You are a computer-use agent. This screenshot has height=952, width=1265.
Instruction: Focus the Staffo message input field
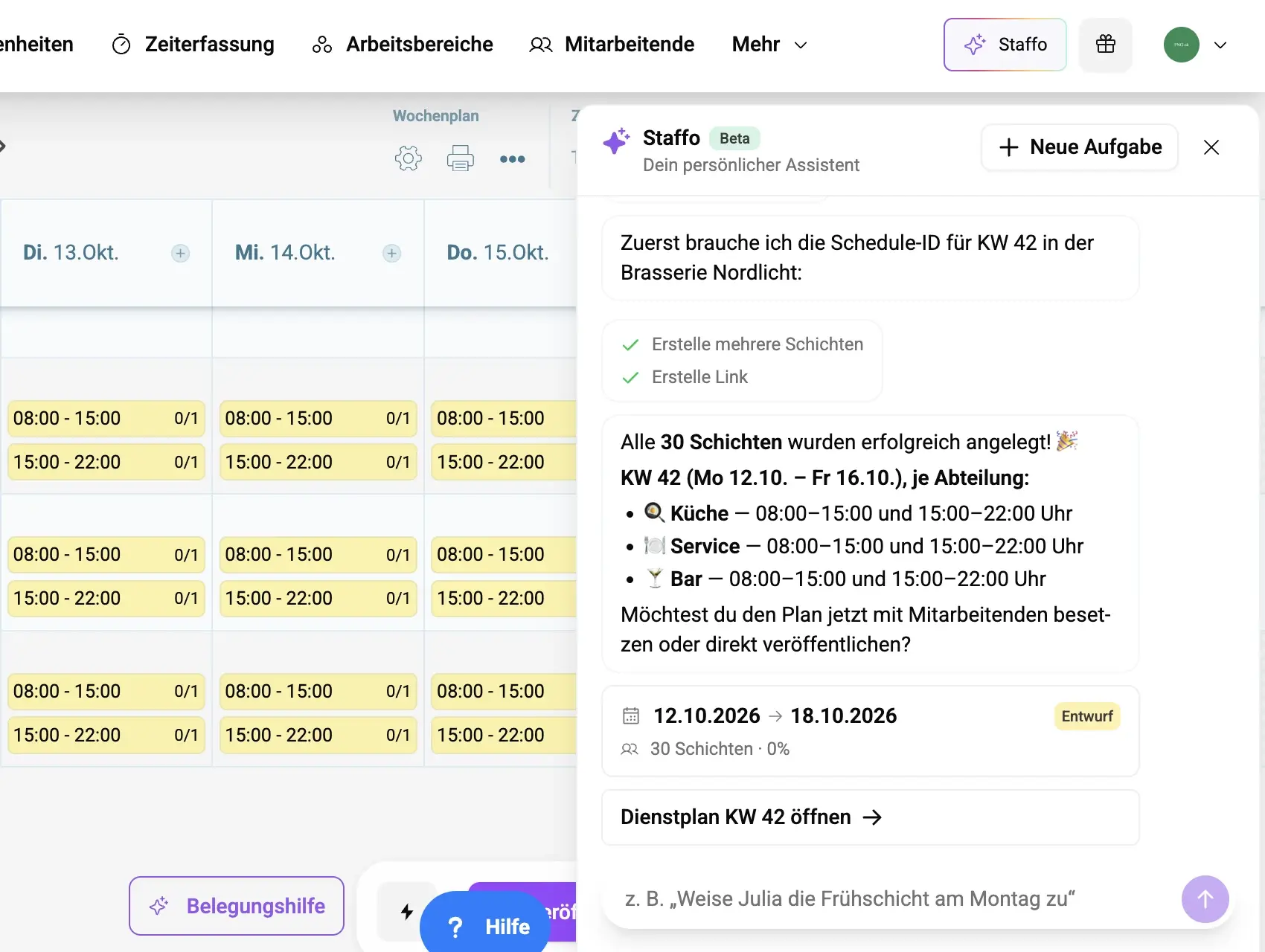(893, 899)
